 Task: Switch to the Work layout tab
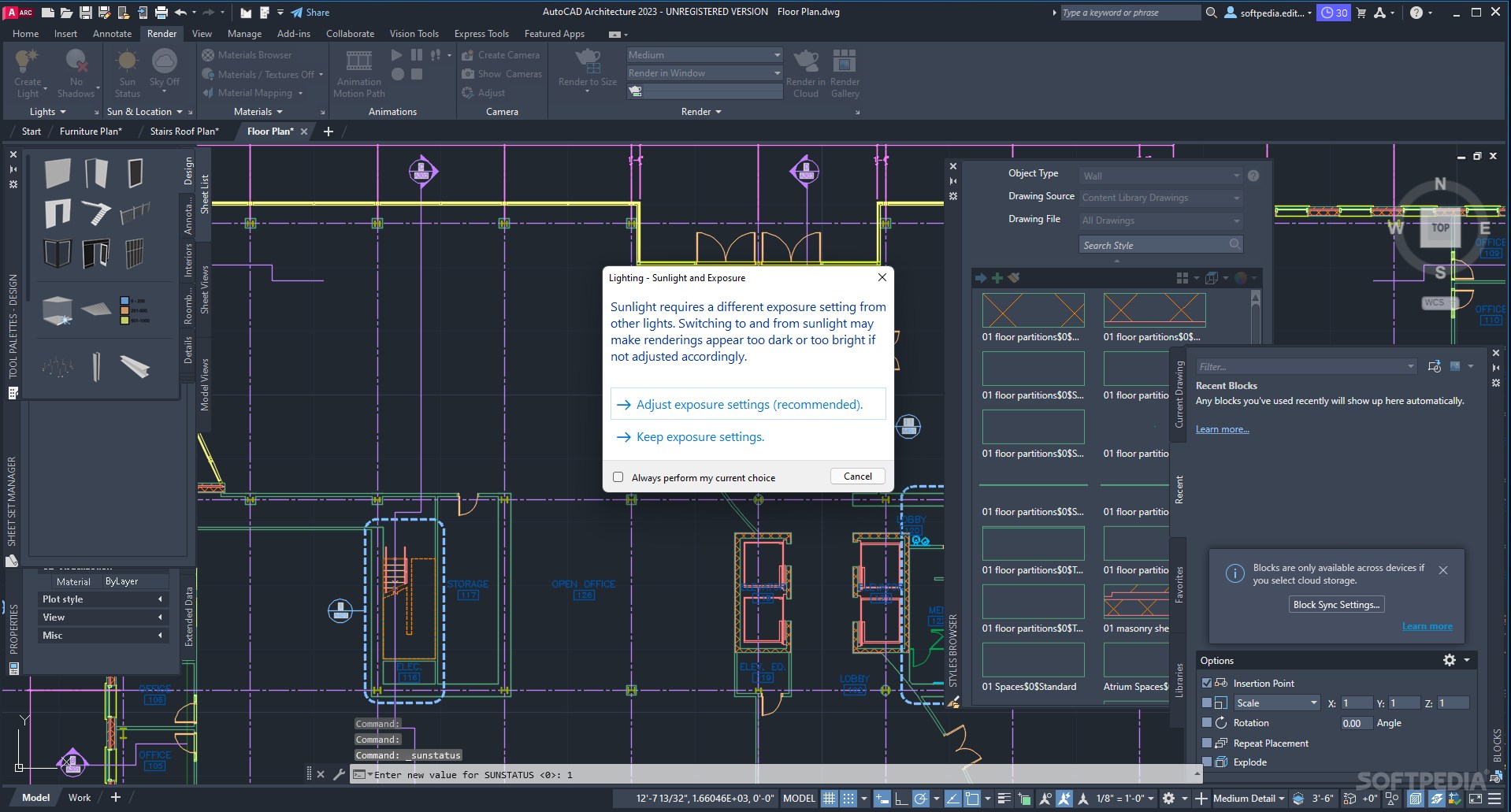[x=80, y=798]
